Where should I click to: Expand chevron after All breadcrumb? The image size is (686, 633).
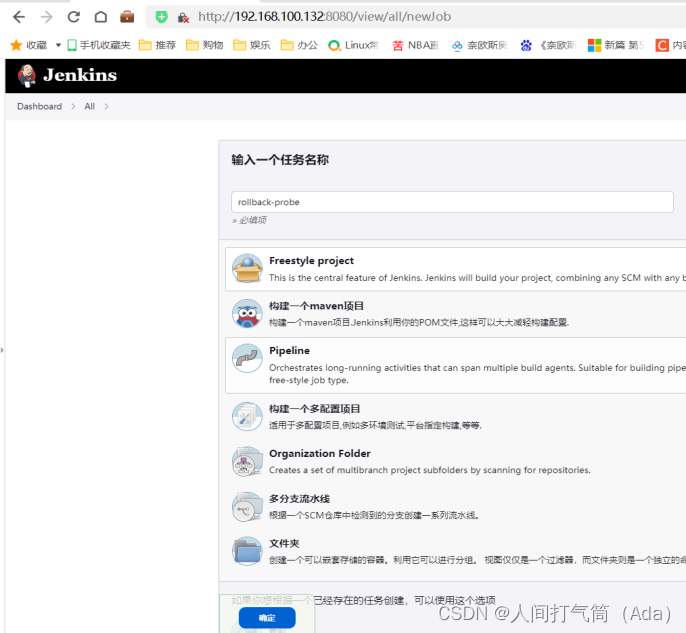pyautogui.click(x=106, y=106)
